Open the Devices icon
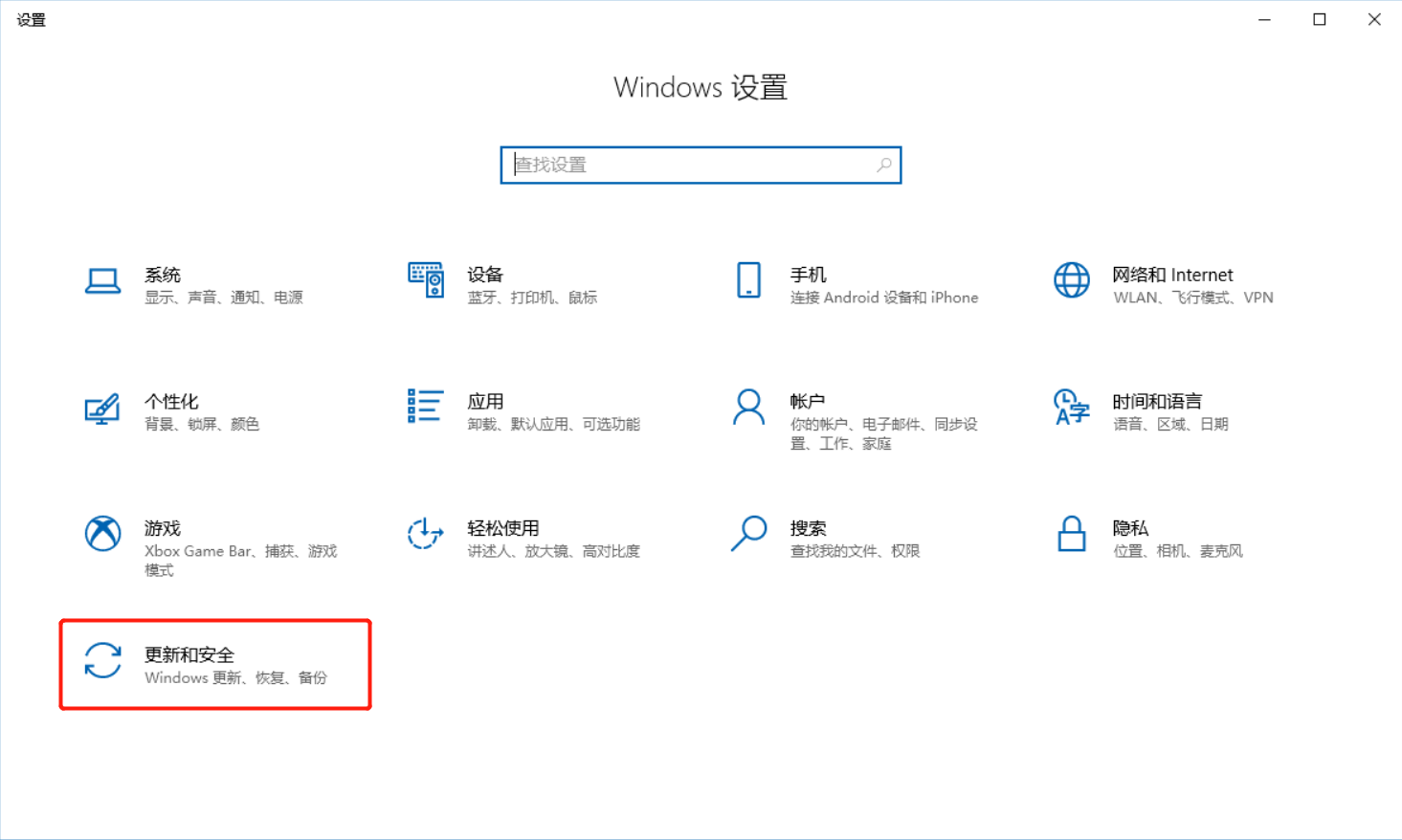 pos(426,280)
